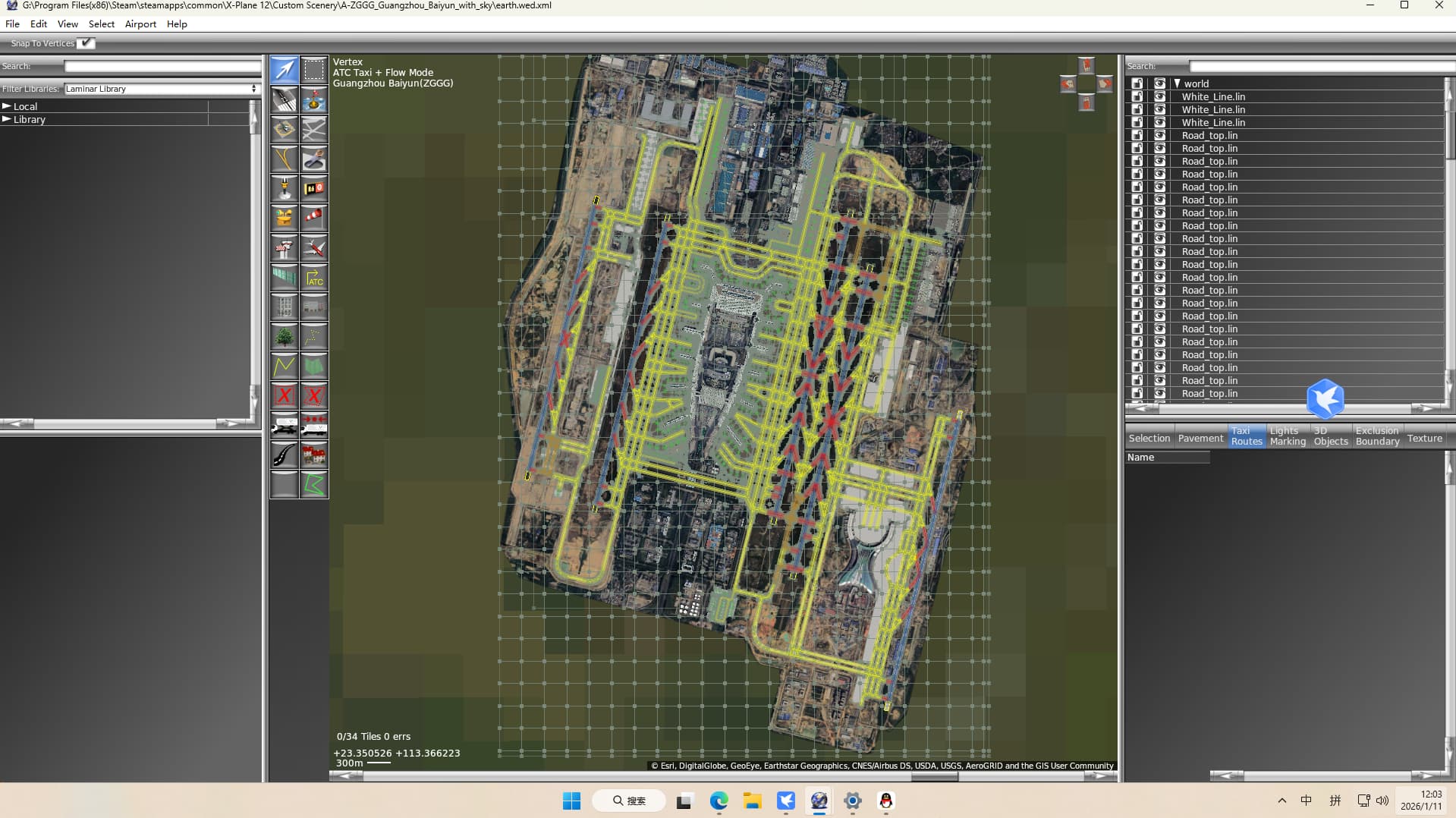Switch to the Lights Marking tab
Screen dimensions: 1456x818
1288,436
